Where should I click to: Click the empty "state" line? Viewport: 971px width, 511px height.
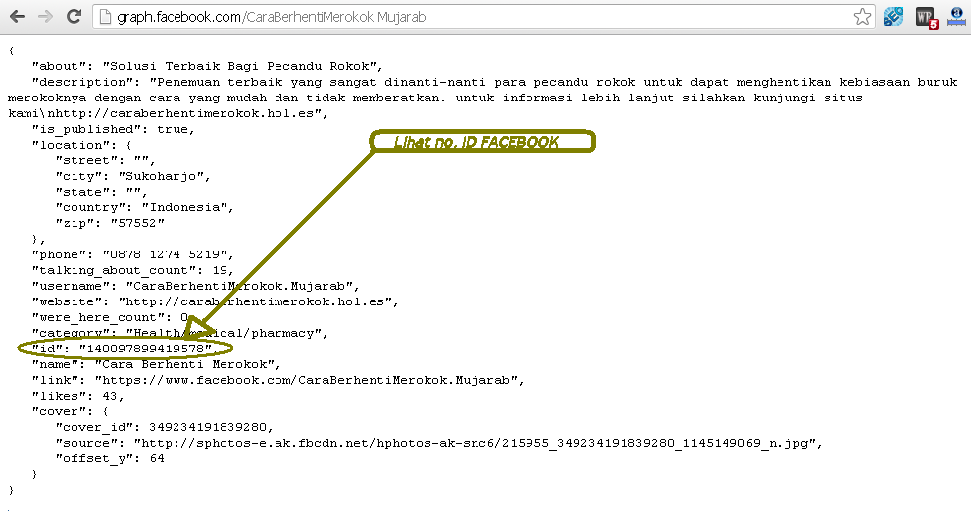pyautogui.click(x=102, y=192)
